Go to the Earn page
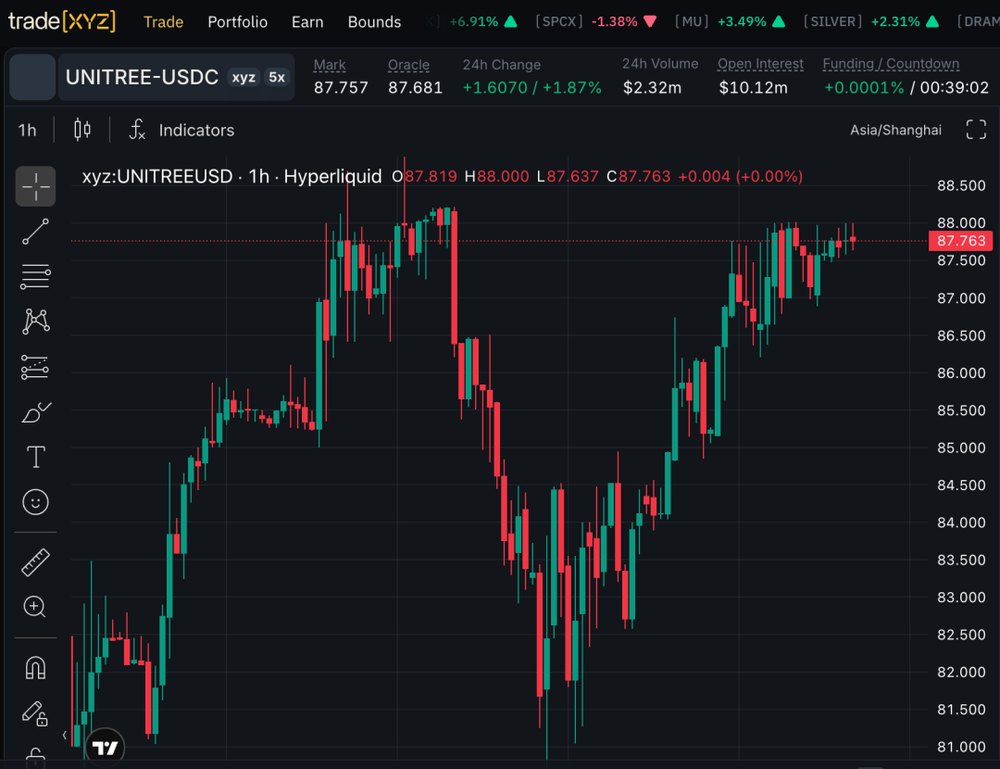Viewport: 1000px width, 769px height. click(x=307, y=22)
